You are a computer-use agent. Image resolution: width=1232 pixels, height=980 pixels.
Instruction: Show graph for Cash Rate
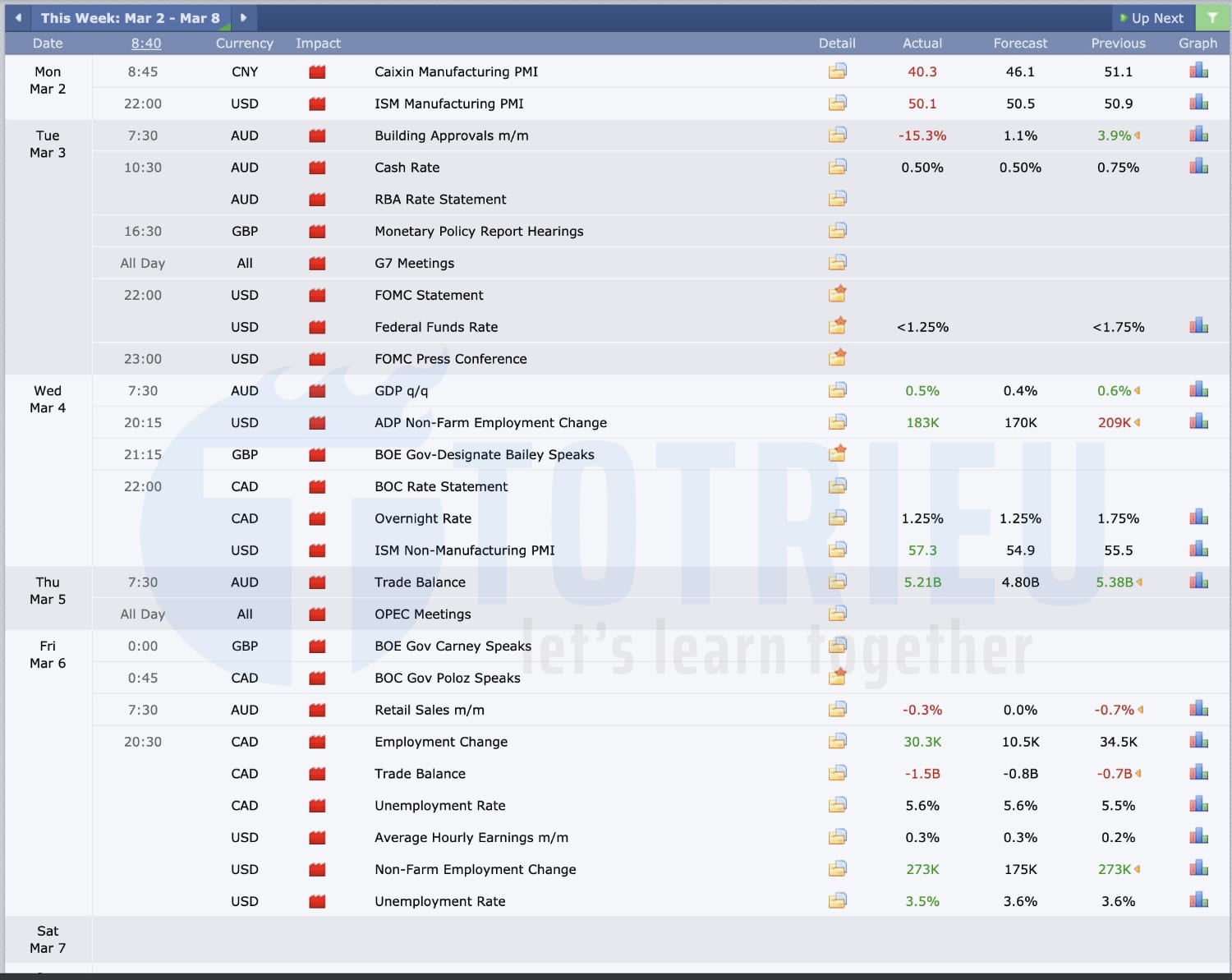[1198, 167]
